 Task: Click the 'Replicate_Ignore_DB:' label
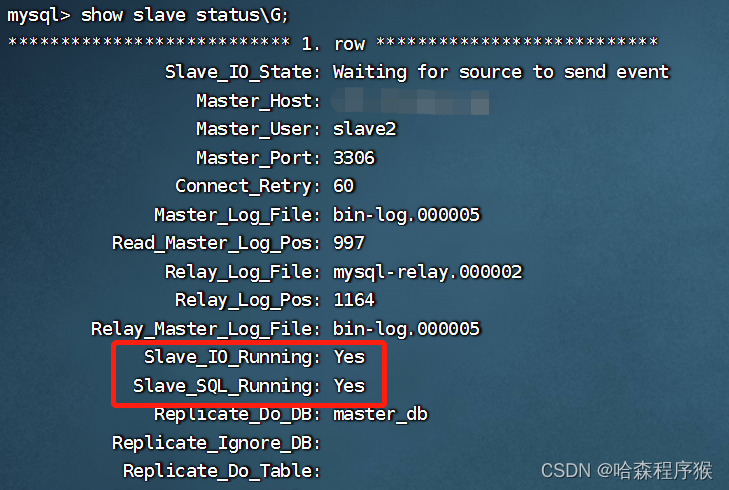216,444
